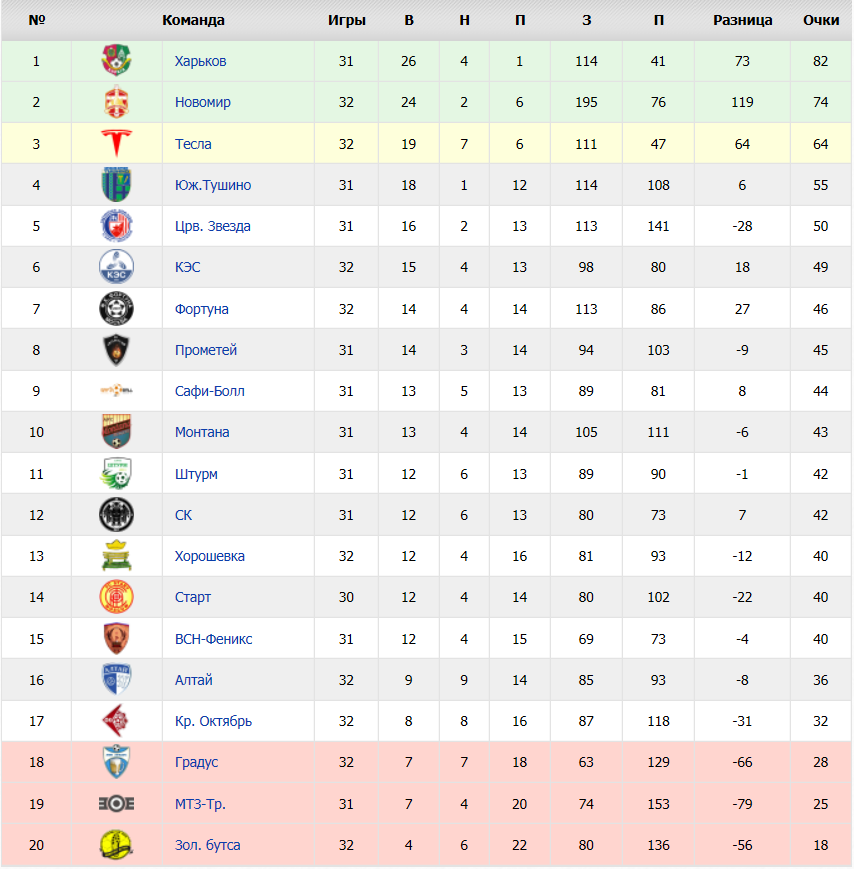The width and height of the screenshot is (854, 869).
Task: Click the КЭС round team badge
Action: click(x=116, y=267)
